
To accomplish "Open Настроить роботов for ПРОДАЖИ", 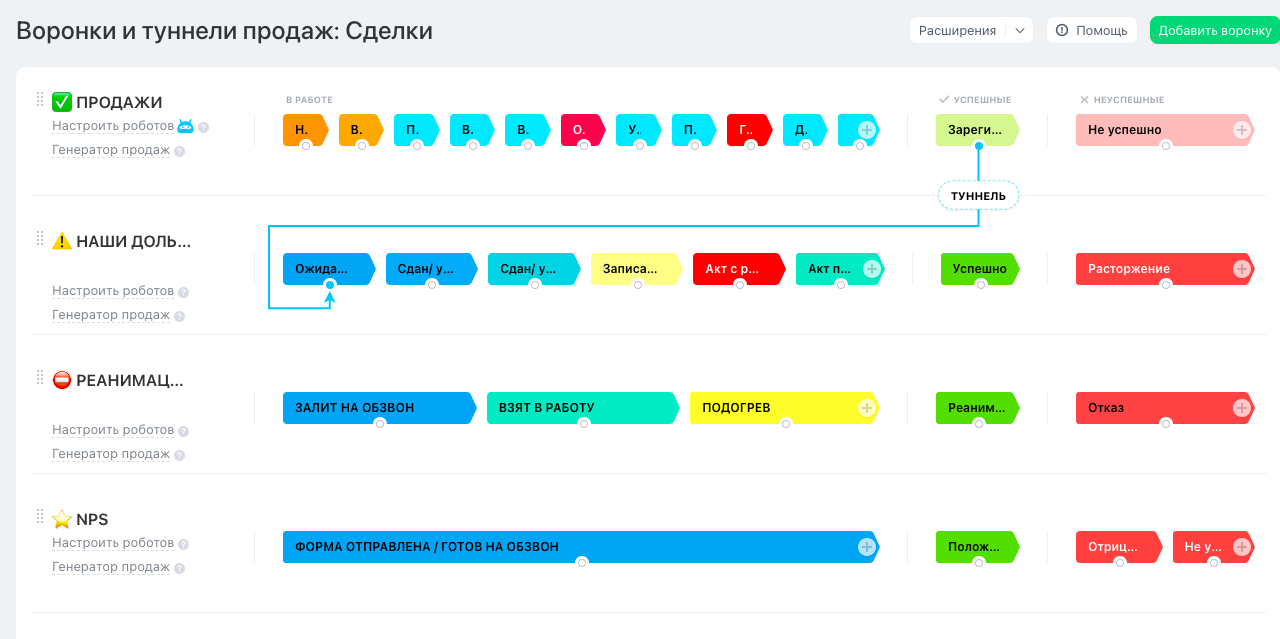I will click(113, 127).
